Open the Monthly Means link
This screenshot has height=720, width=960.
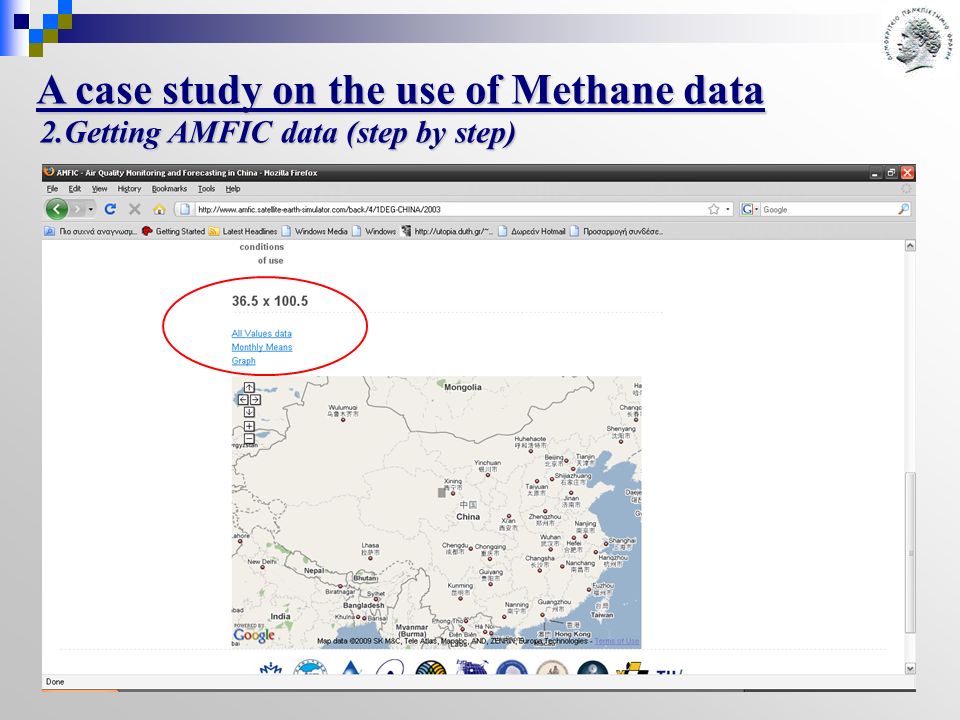tap(261, 347)
